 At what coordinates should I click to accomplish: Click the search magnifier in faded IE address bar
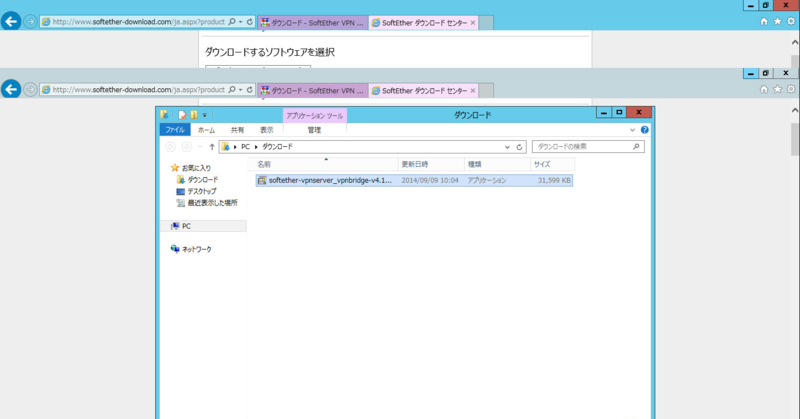232,90
